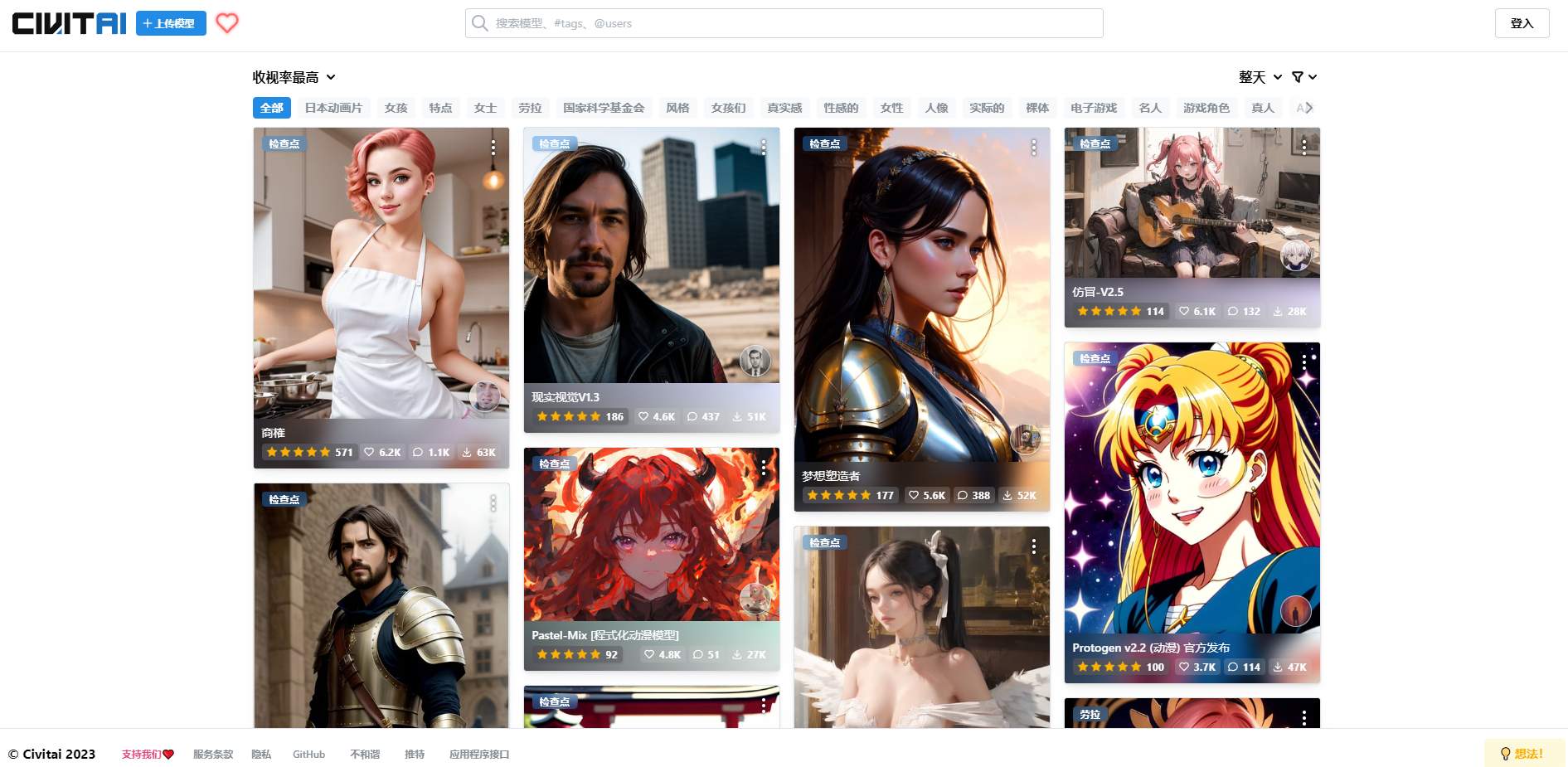Screen dimensions: 1568x767
Task: Click creator avatar on 现实视觉V1.3 card
Action: click(755, 360)
